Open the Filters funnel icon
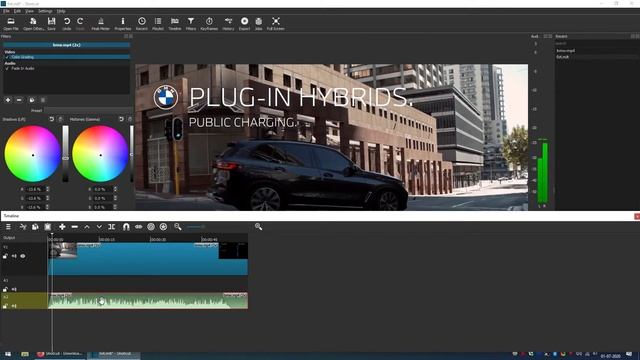 191,24
